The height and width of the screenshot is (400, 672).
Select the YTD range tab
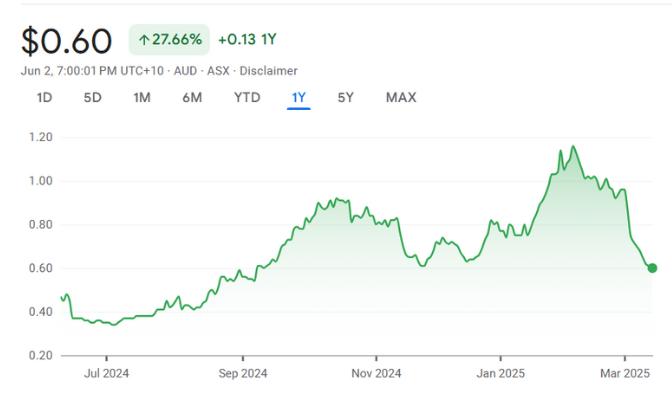[x=247, y=97]
